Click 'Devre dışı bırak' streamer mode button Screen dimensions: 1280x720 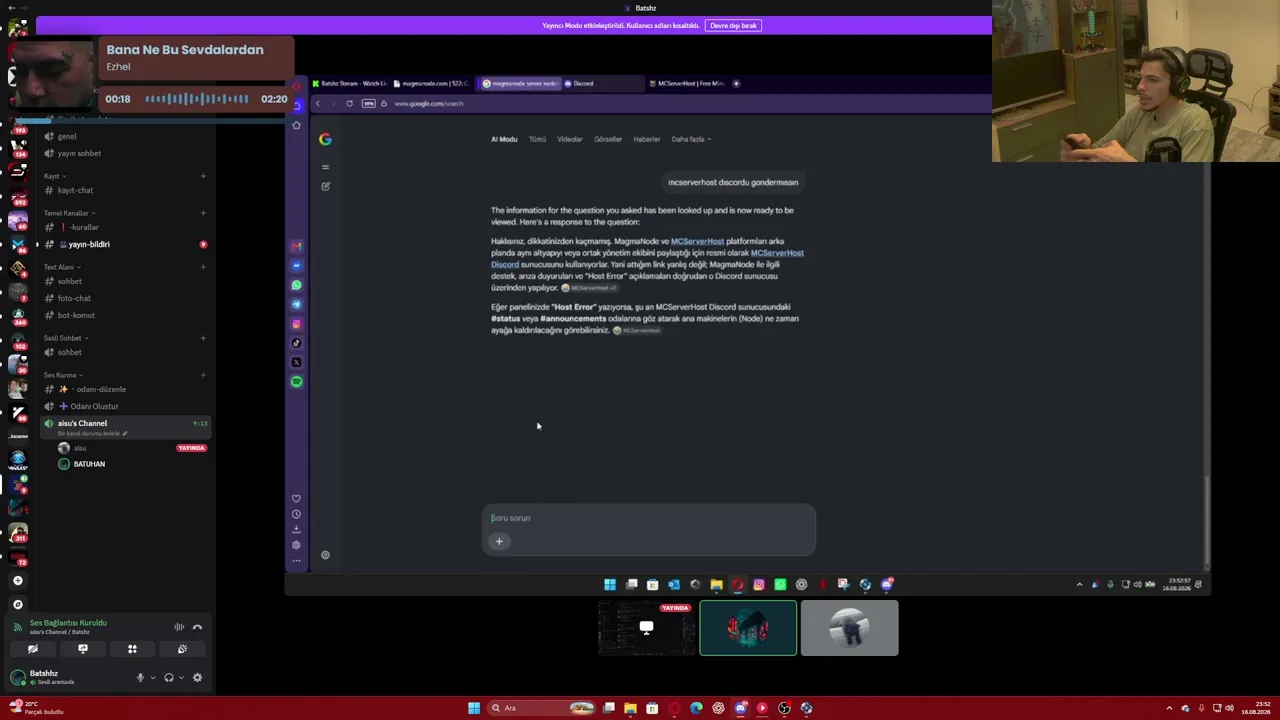click(733, 25)
